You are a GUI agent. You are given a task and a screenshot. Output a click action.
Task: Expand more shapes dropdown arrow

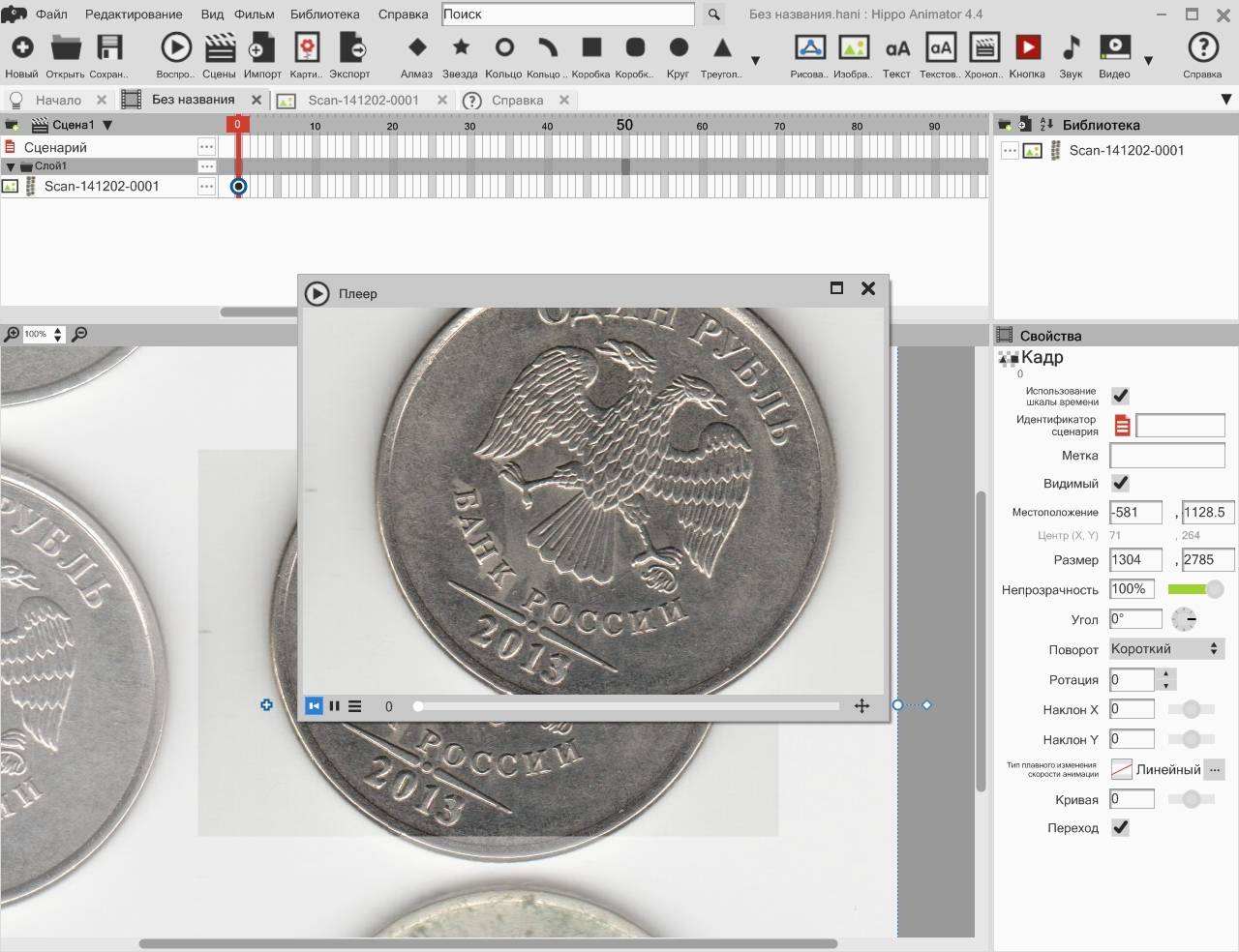pos(755,61)
